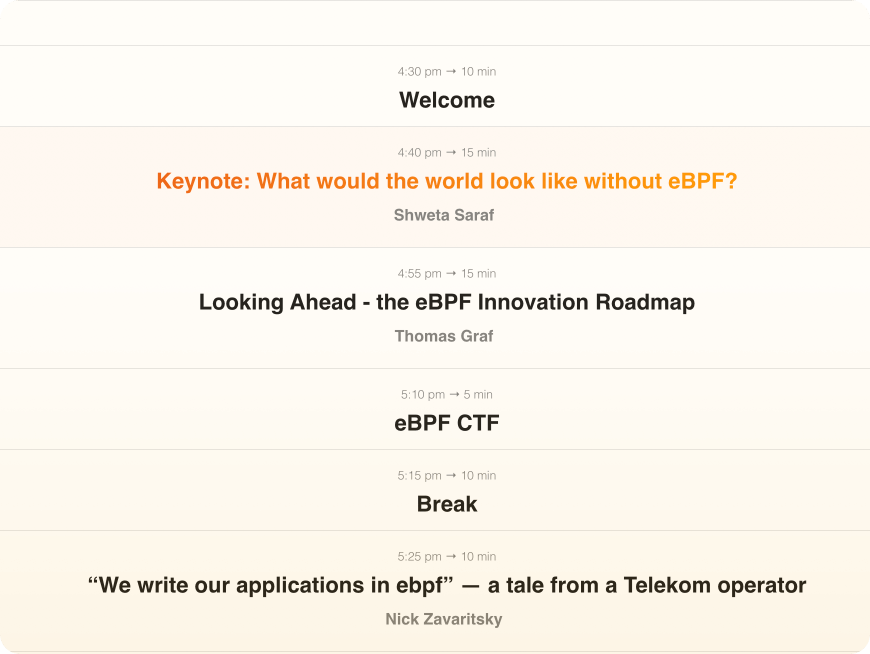Click the 5:15 pm time label
The image size is (870, 654).
point(419,475)
